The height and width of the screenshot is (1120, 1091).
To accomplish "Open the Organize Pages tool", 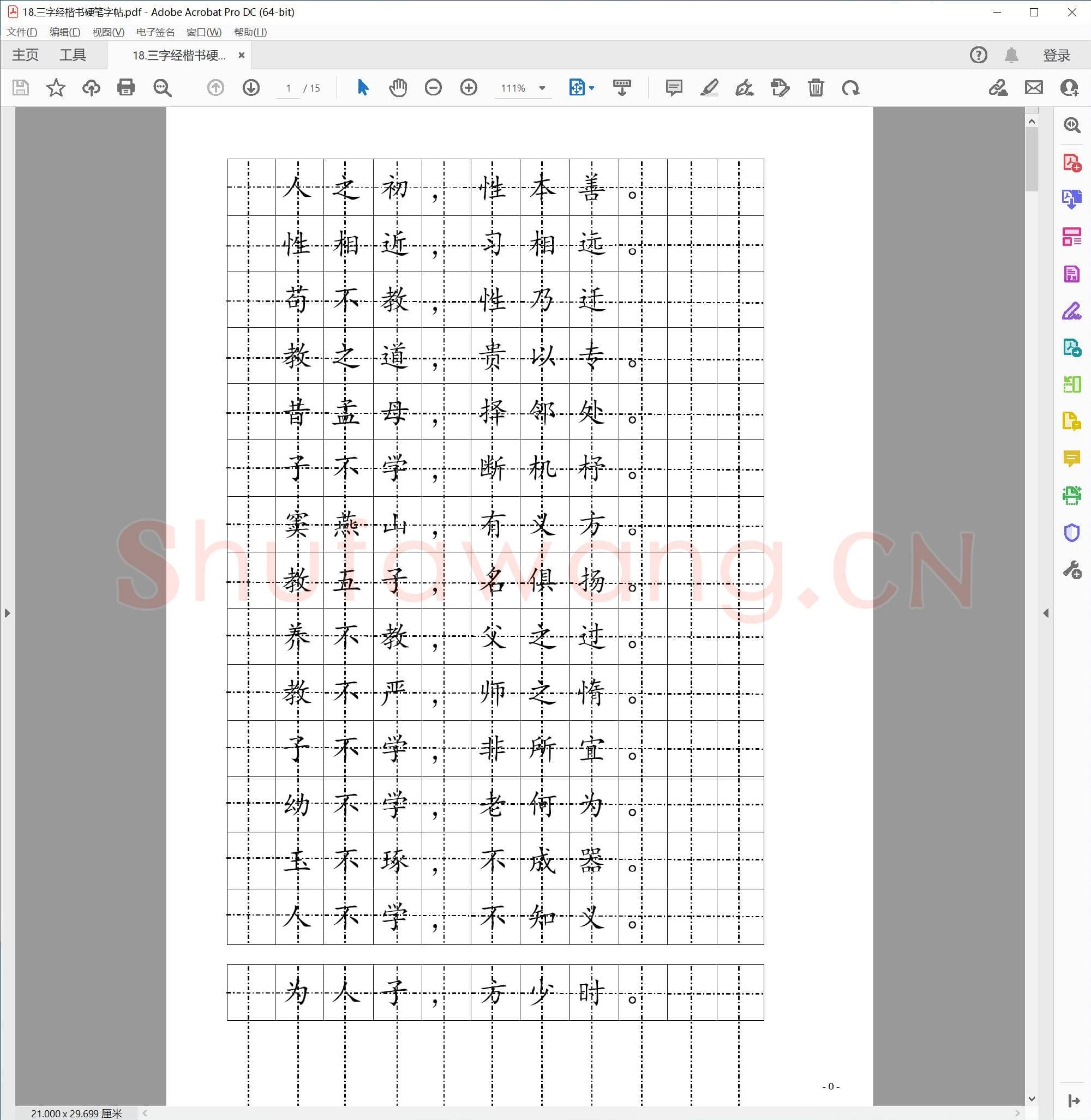I will tap(1071, 237).
